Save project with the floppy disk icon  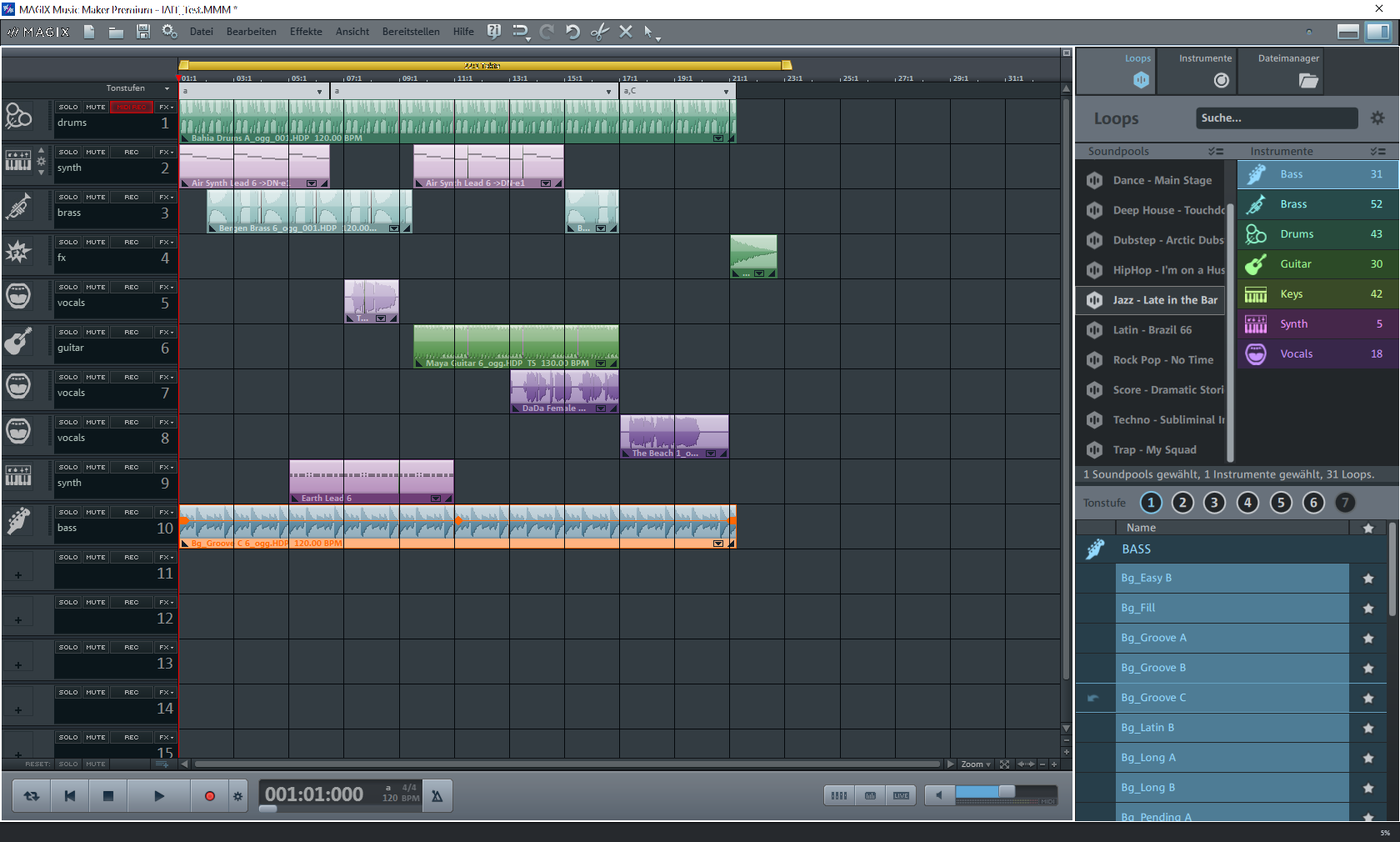[143, 32]
